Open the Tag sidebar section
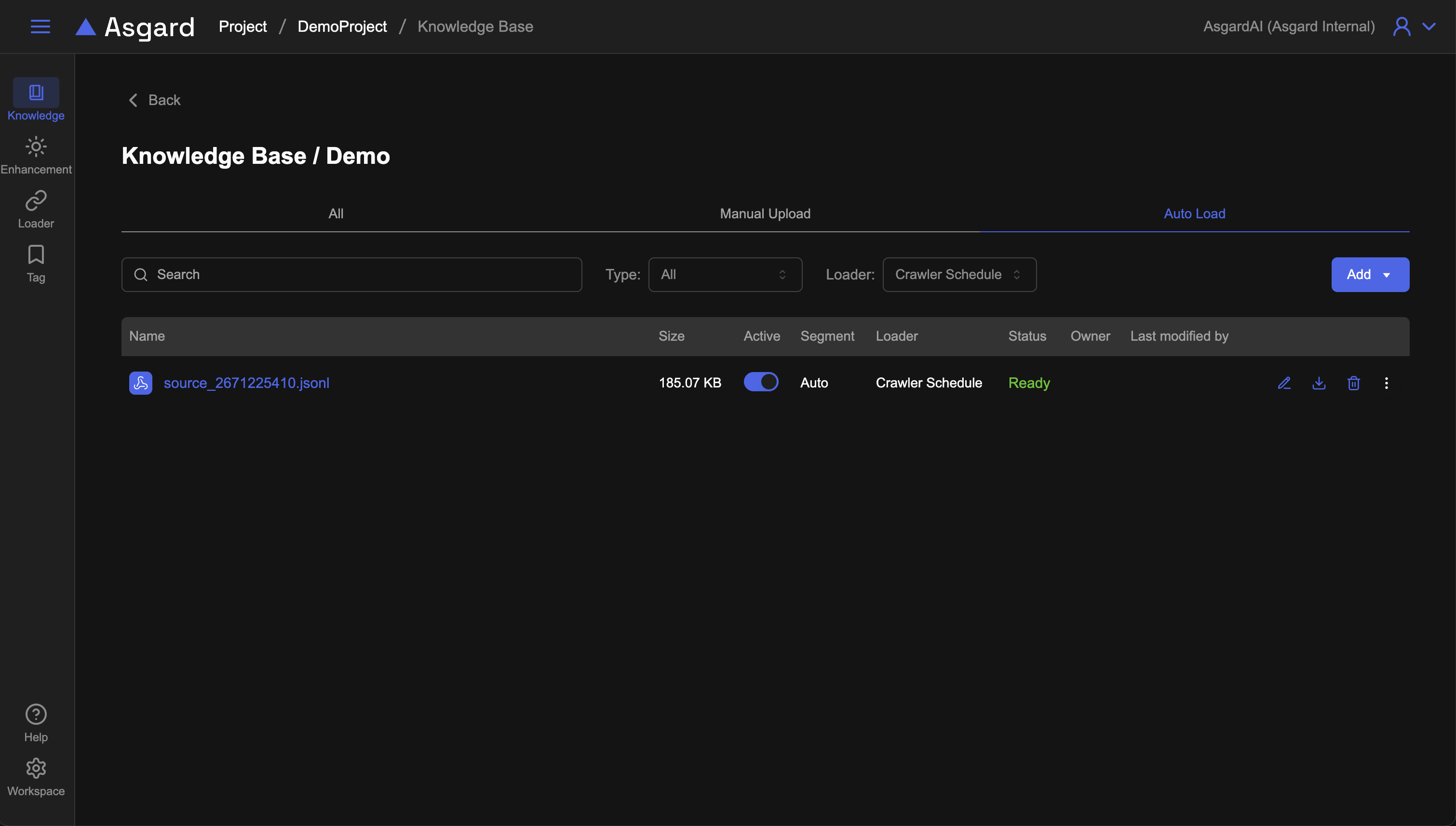 click(x=36, y=263)
